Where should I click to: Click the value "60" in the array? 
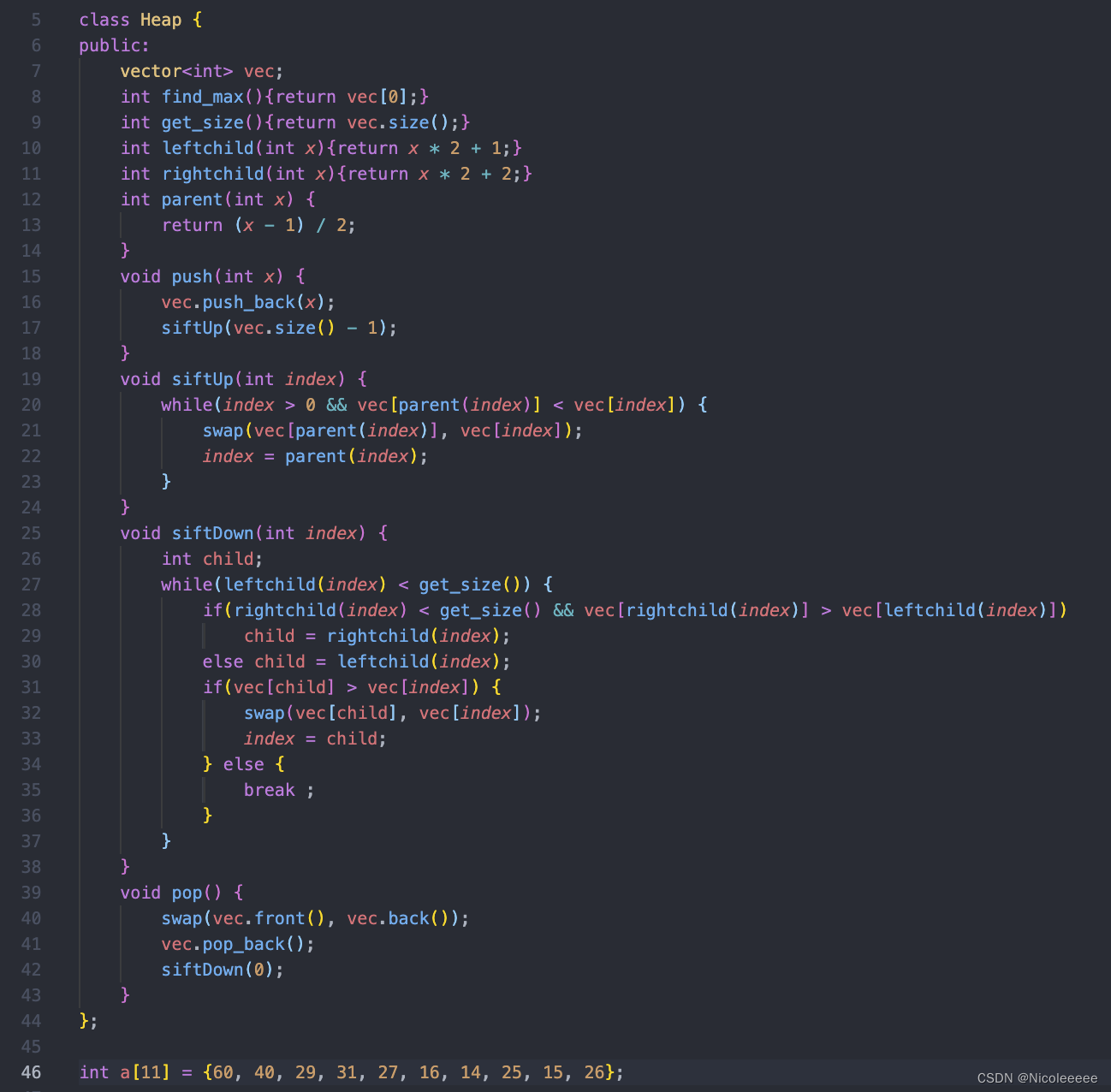pos(223,1072)
